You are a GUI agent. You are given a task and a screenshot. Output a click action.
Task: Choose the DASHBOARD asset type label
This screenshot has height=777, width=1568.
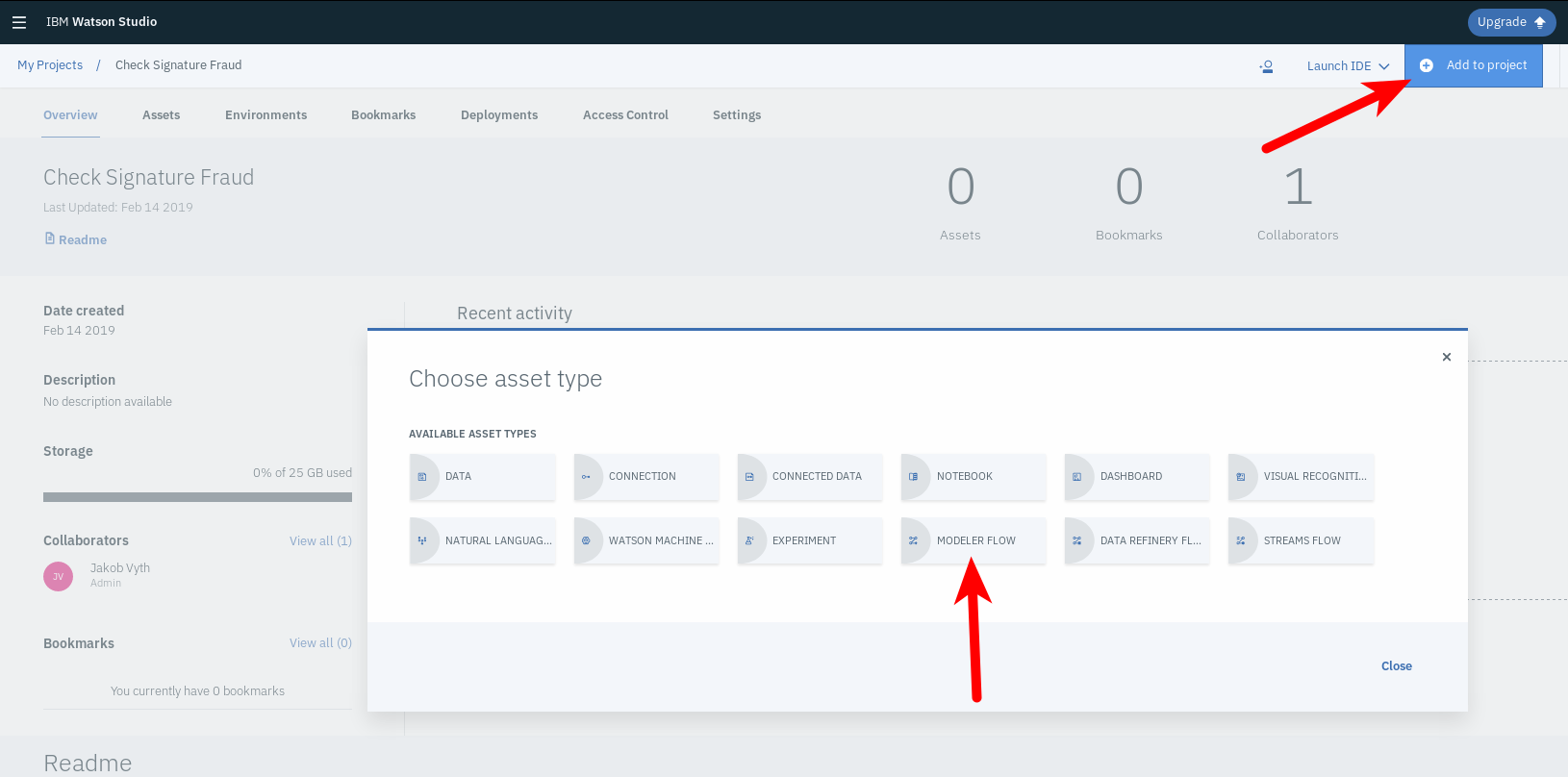point(1131,477)
